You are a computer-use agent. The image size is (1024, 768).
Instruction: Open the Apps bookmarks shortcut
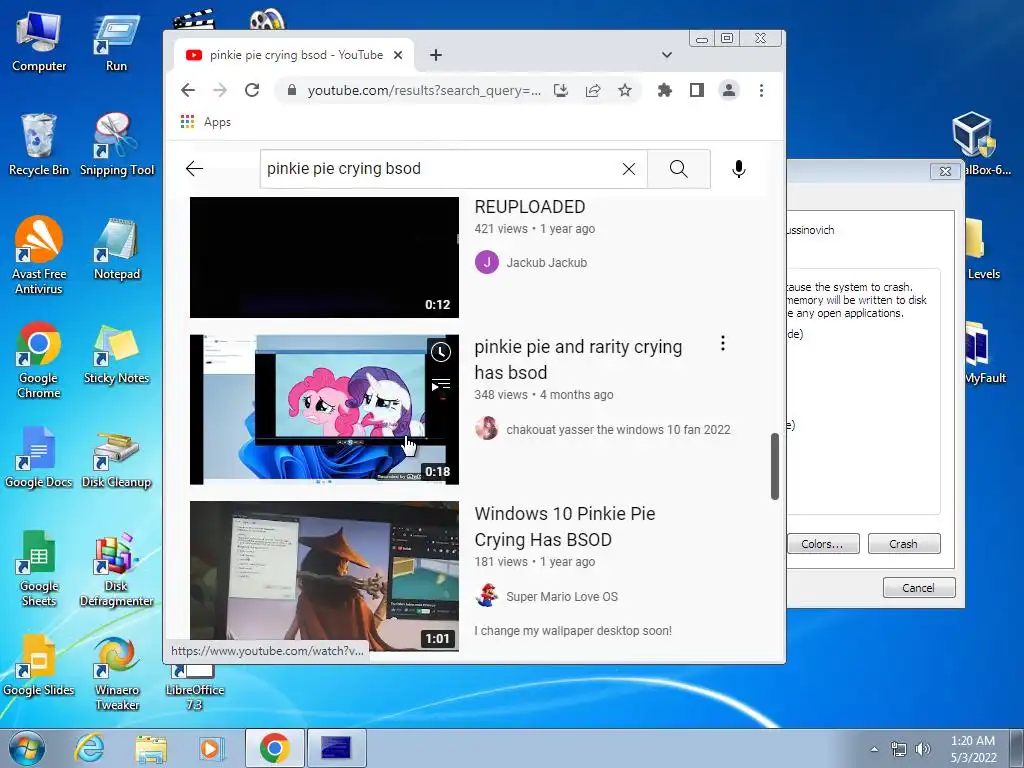click(205, 122)
